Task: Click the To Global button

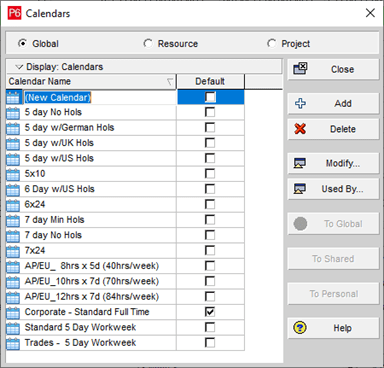Action: [x=333, y=224]
